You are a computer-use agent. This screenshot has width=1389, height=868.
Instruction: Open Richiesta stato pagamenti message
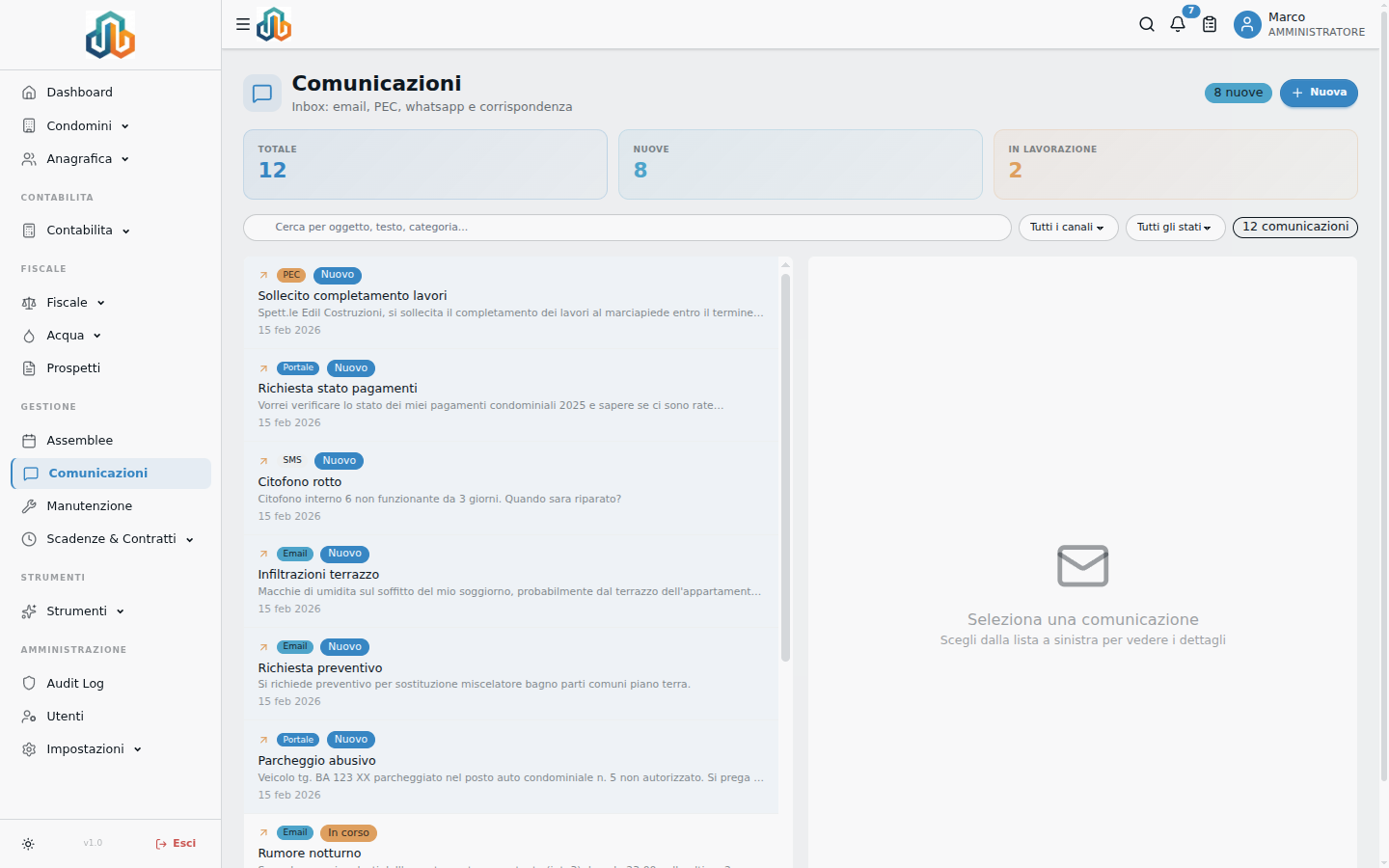click(x=511, y=395)
